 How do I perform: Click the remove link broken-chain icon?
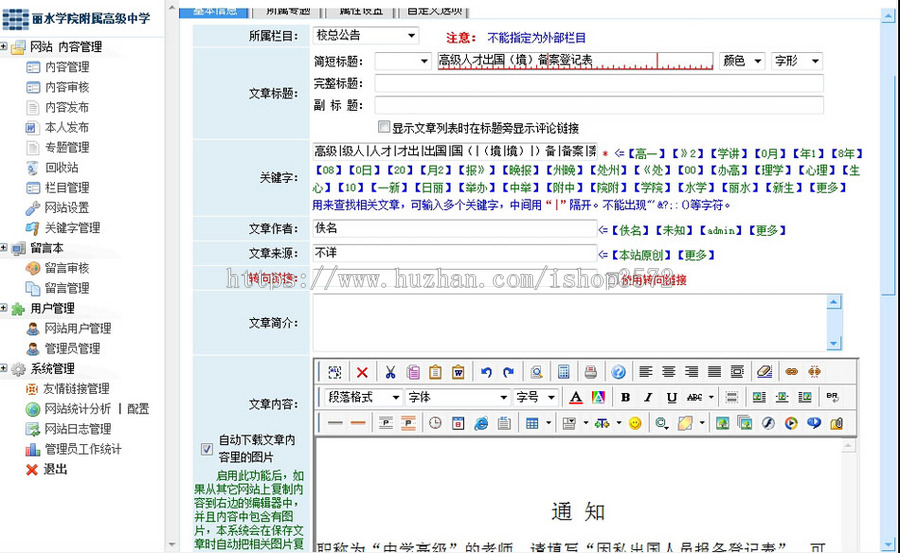(x=814, y=372)
